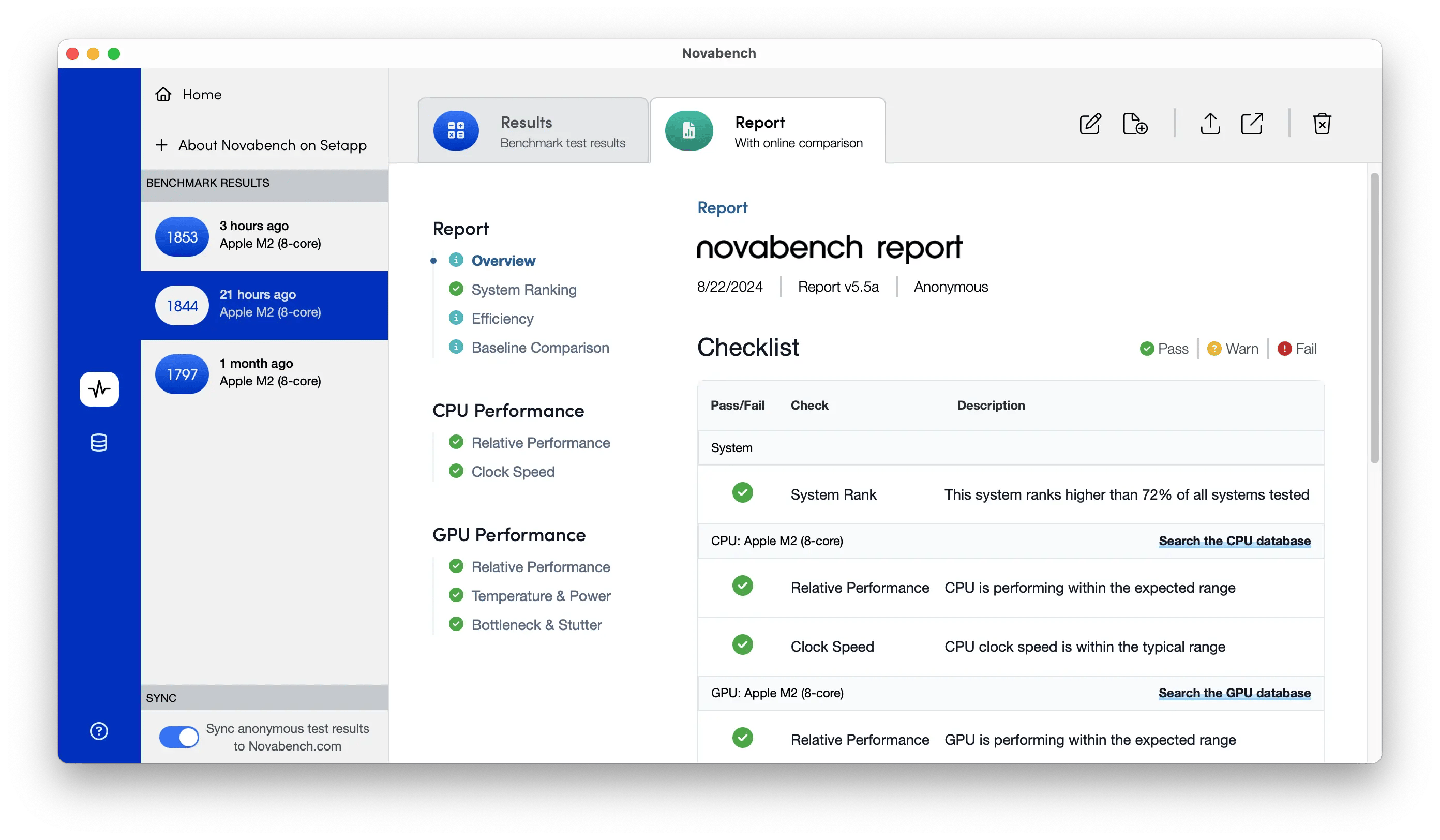Image resolution: width=1440 pixels, height=840 pixels.
Task: Open report in external window icon
Action: point(1251,124)
